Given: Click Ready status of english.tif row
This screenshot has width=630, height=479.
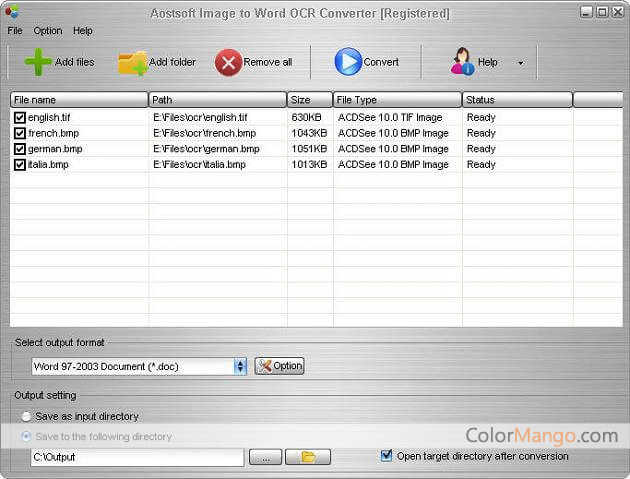Looking at the screenshot, I should click(481, 117).
